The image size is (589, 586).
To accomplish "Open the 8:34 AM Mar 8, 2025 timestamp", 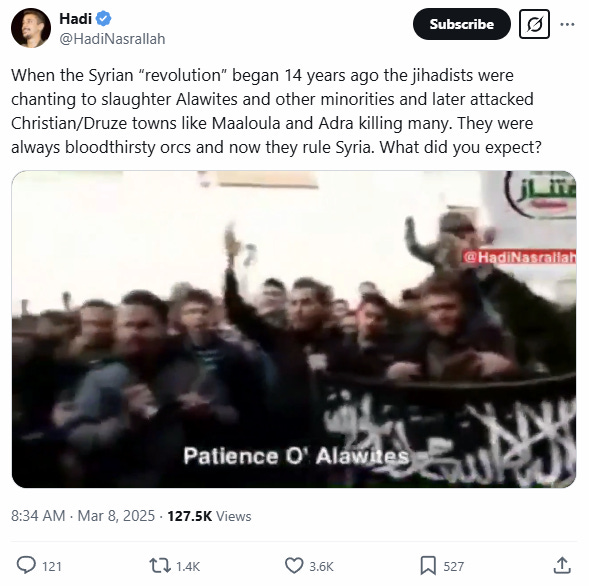I will pyautogui.click(x=83, y=516).
